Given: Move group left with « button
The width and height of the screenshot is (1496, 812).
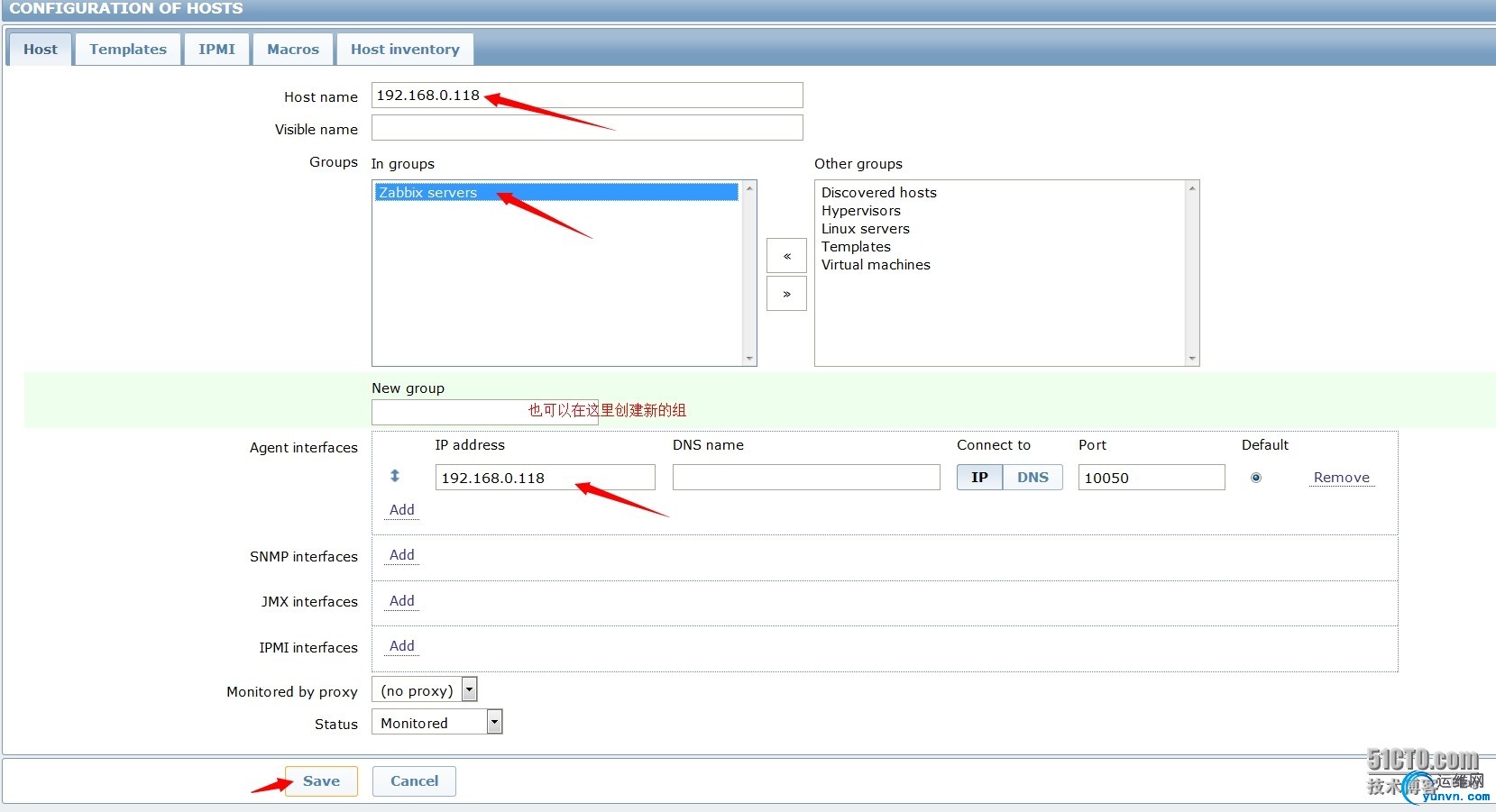Looking at the screenshot, I should [786, 256].
